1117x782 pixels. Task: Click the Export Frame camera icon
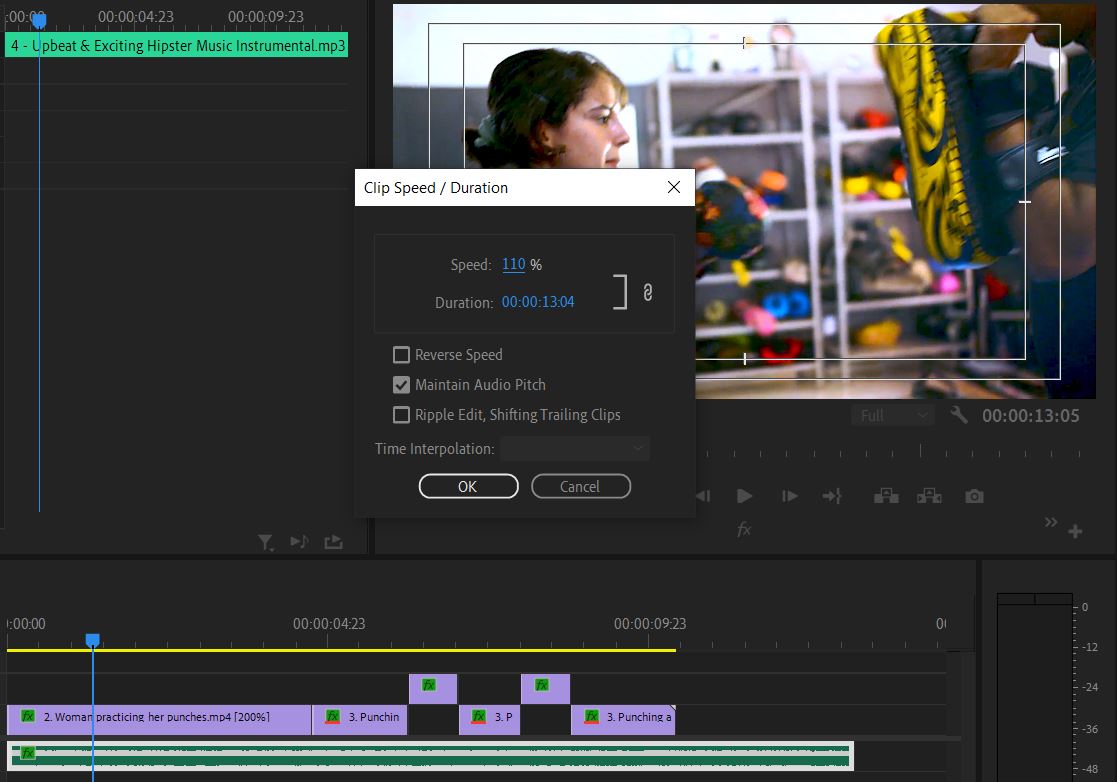[x=975, y=496]
